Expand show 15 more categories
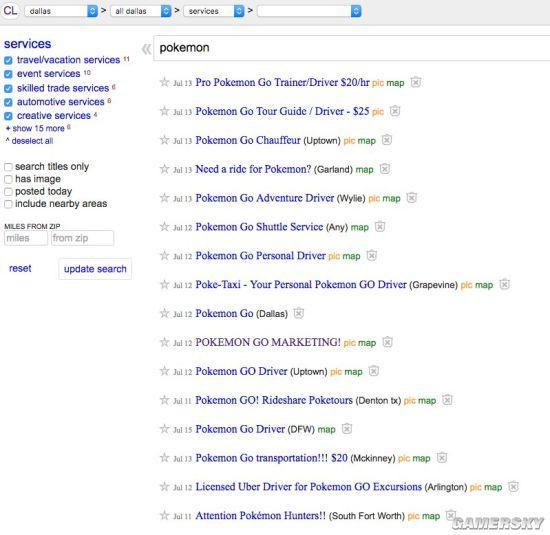Screen dimensions: 550x535 tap(38, 128)
